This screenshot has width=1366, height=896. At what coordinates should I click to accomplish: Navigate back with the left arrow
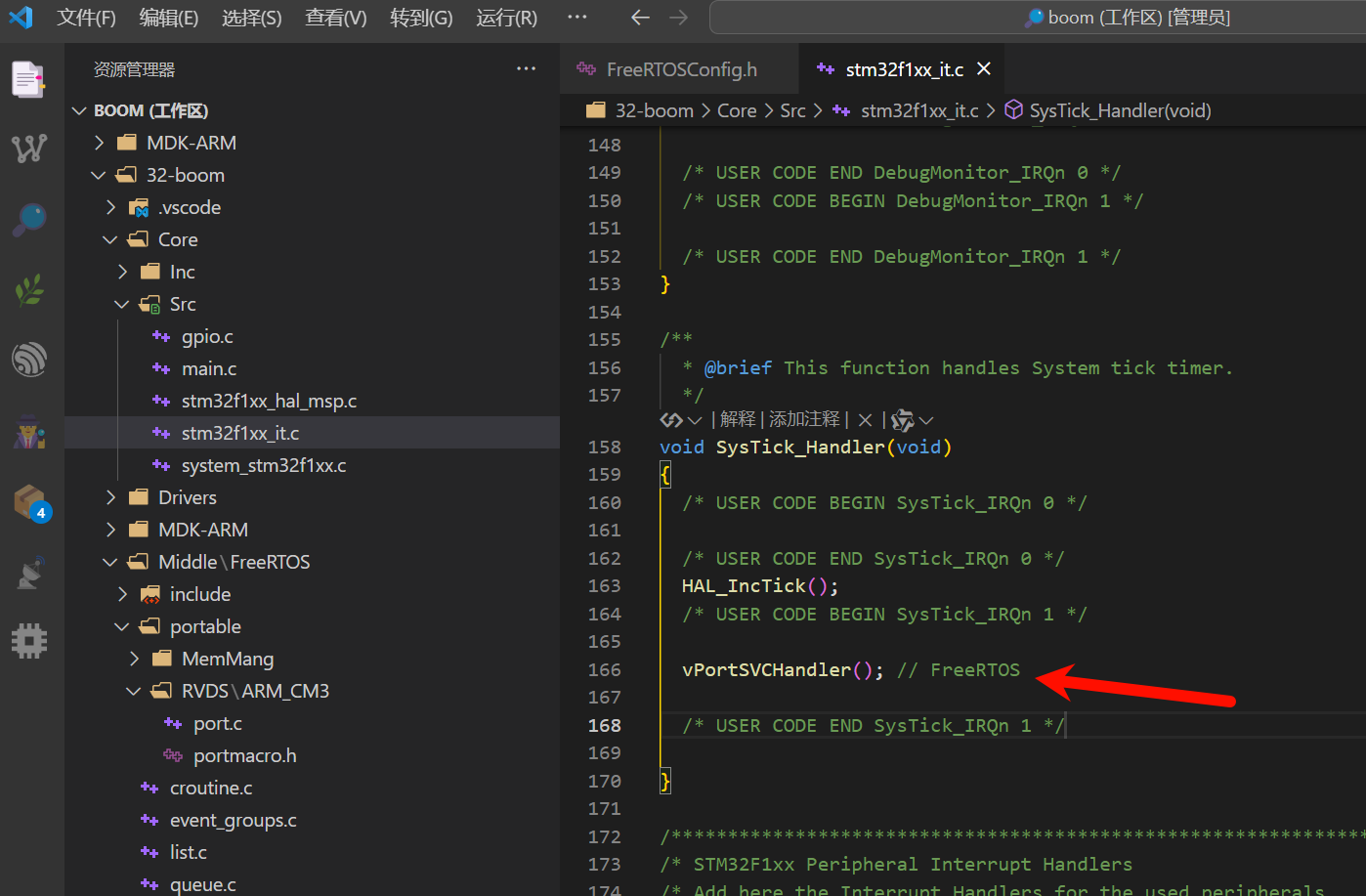pyautogui.click(x=640, y=18)
